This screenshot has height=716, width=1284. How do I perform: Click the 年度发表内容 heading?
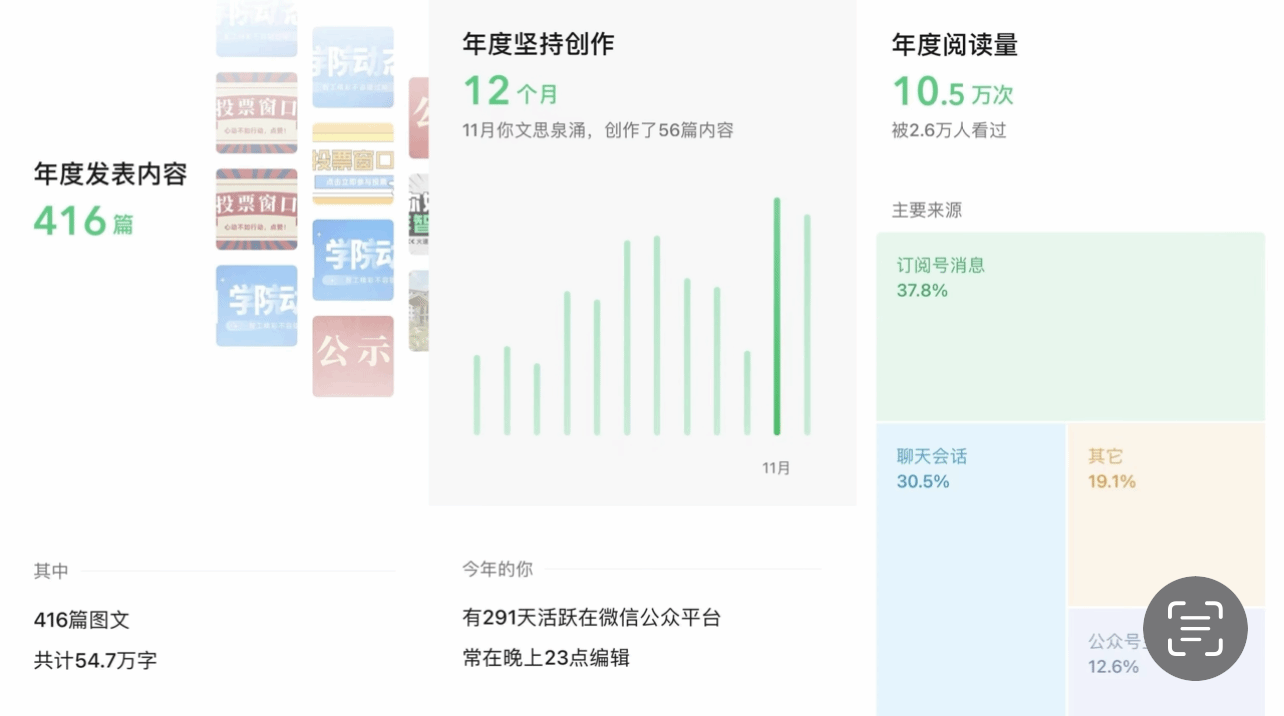tap(110, 174)
